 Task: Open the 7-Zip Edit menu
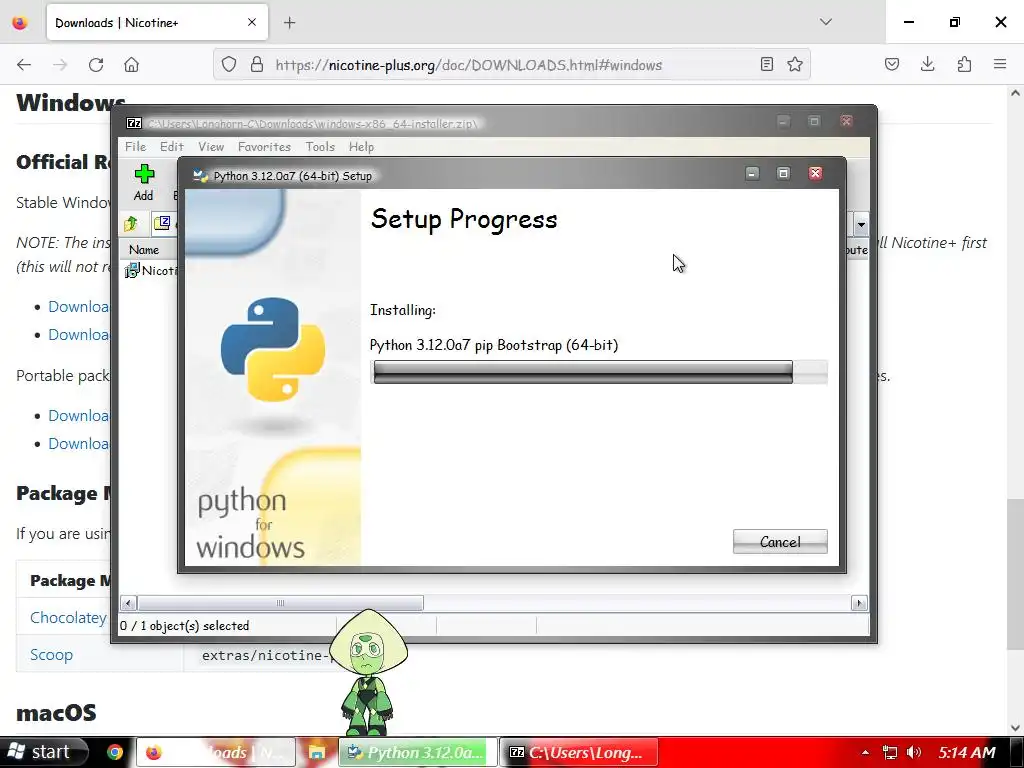(x=172, y=147)
